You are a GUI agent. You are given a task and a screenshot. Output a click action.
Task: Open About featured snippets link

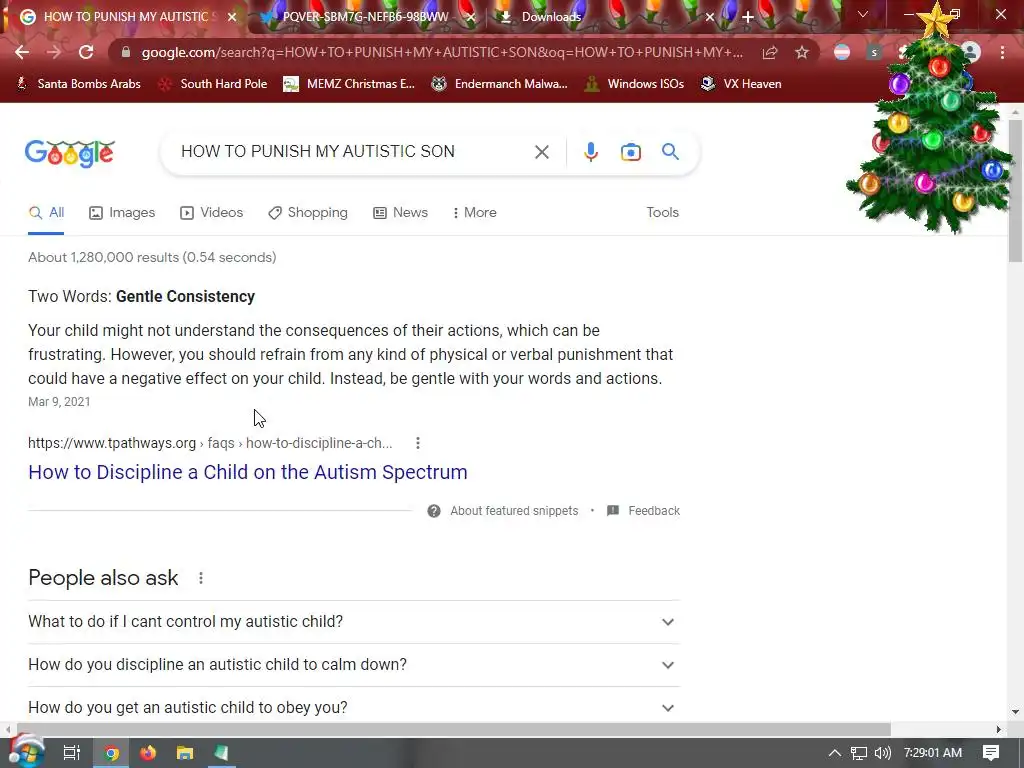[x=514, y=511]
